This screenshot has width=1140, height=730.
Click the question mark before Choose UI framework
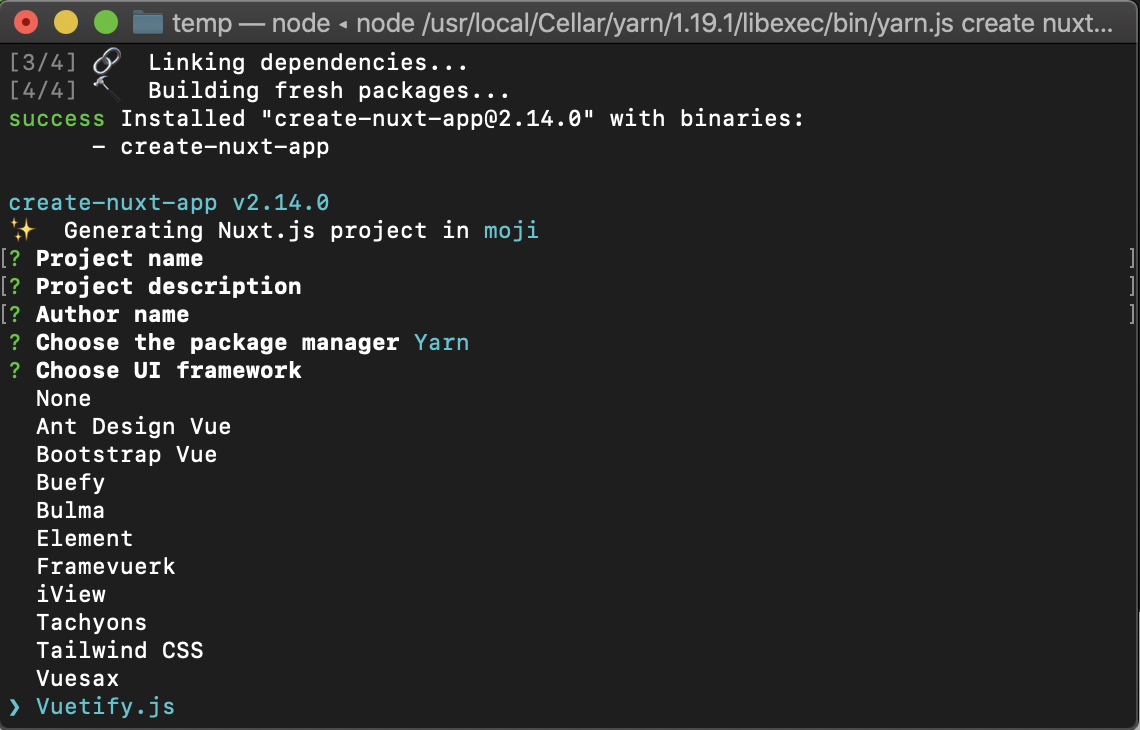(x=18, y=370)
